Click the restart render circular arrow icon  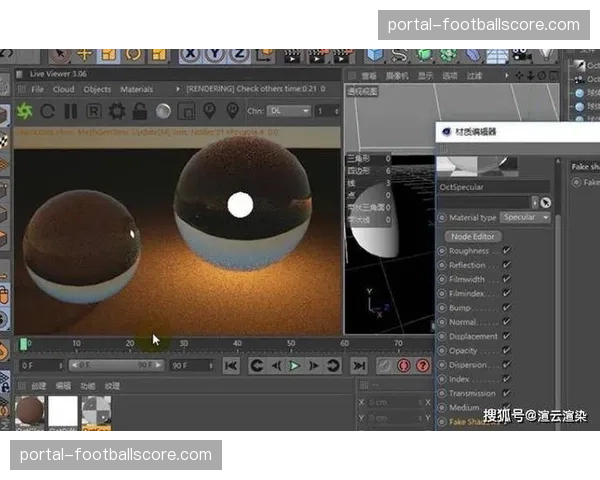48,112
